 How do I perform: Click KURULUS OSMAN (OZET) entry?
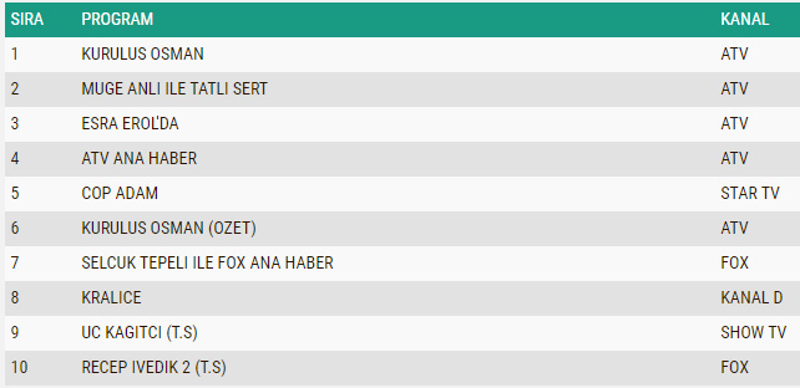169,228
